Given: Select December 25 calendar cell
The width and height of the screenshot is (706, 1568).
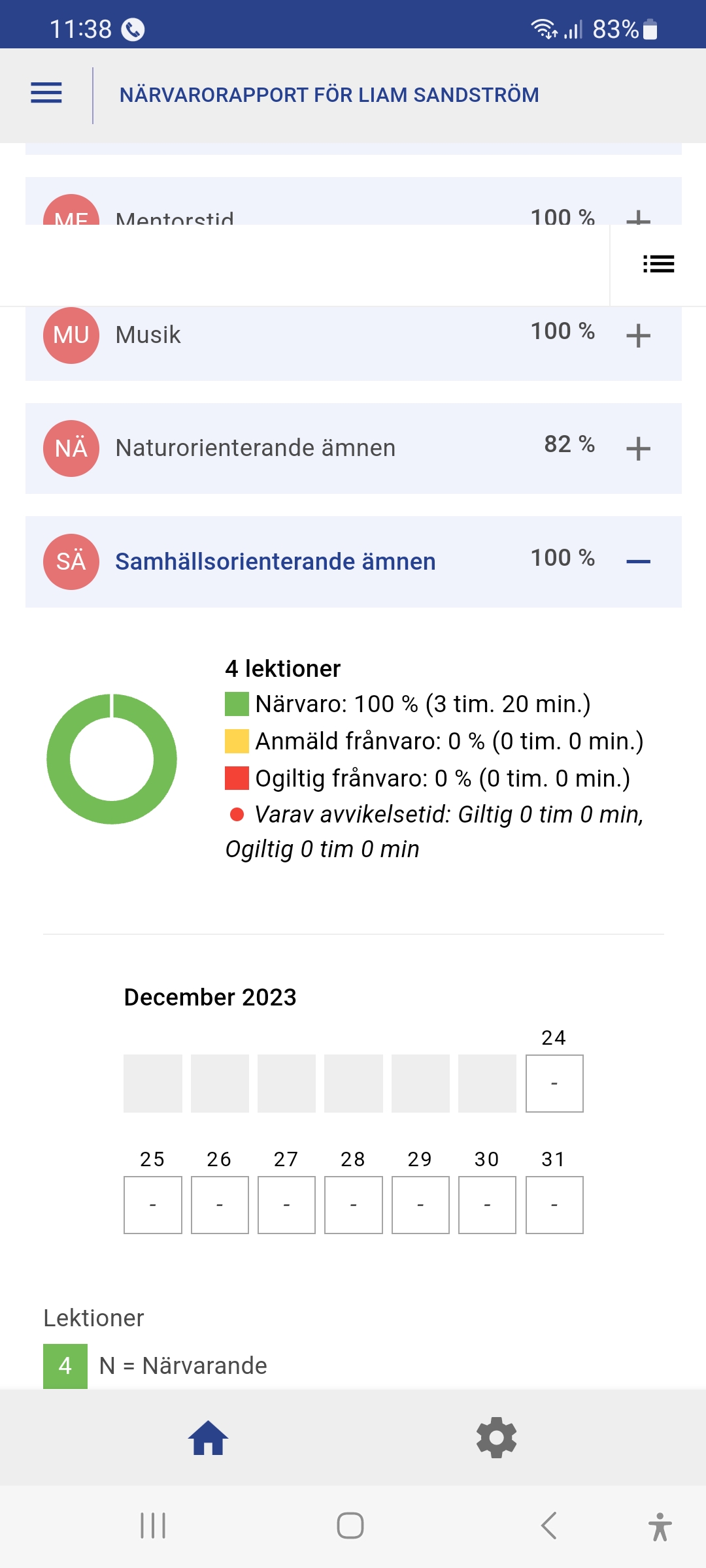Looking at the screenshot, I should [153, 1205].
